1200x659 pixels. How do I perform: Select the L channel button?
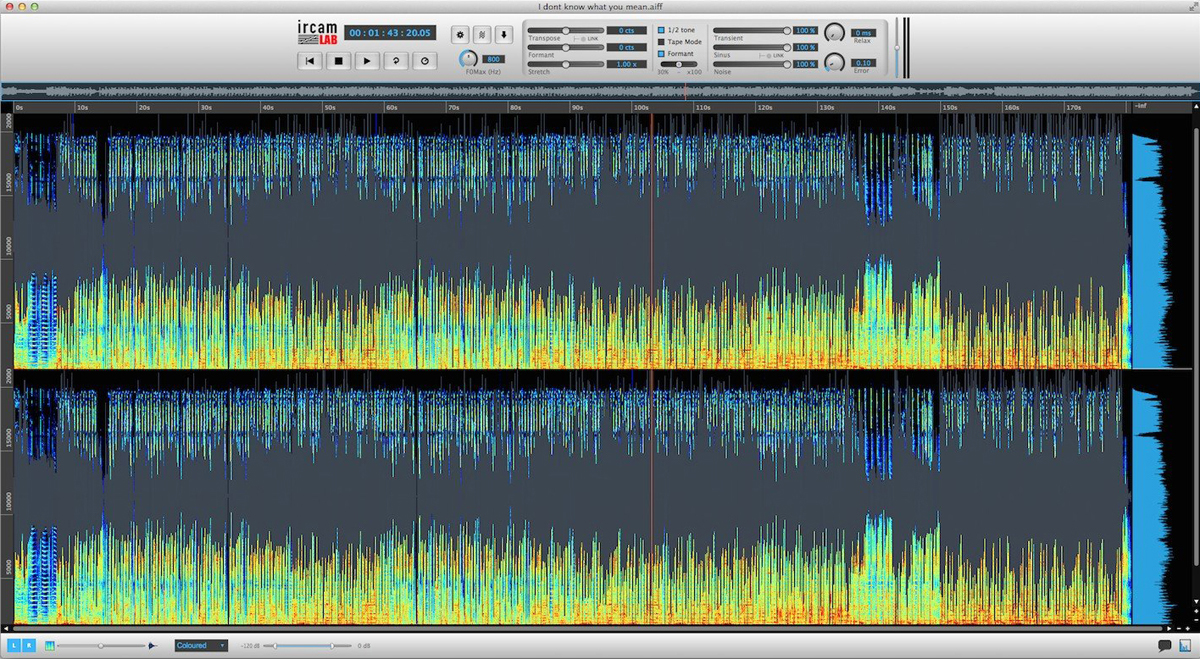[x=14, y=645]
